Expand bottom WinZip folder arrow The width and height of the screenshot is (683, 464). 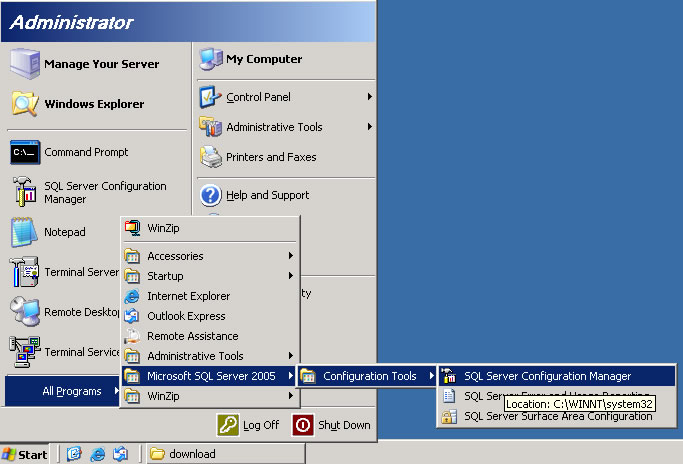click(291, 396)
